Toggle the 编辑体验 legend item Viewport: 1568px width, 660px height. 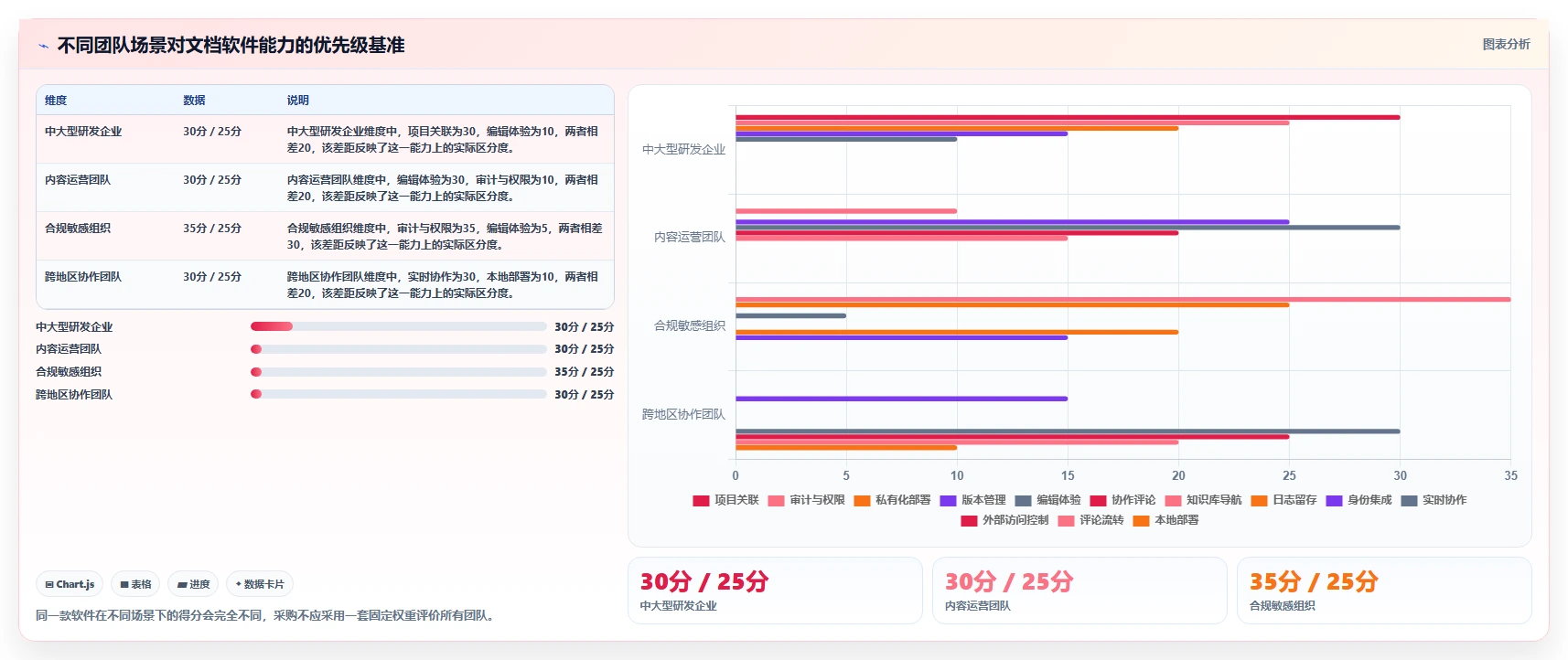pos(1047,500)
